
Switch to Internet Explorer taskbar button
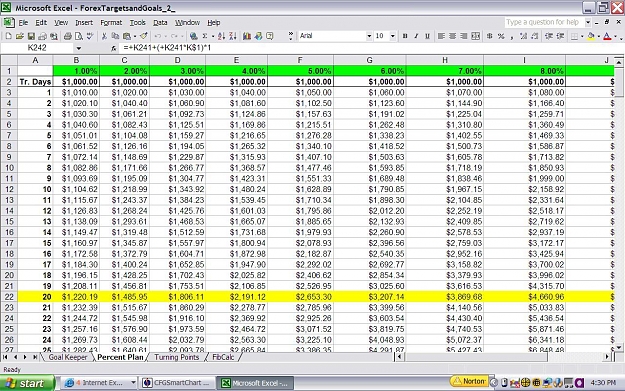[x=100, y=383]
